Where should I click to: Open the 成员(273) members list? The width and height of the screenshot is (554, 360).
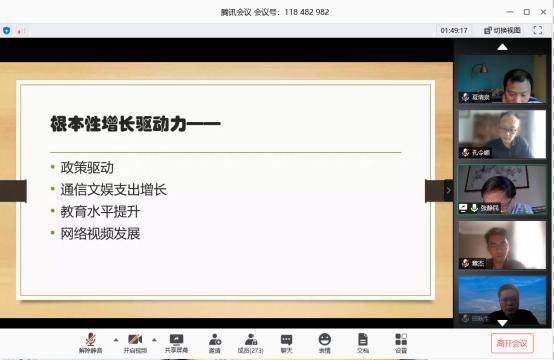pyautogui.click(x=251, y=343)
